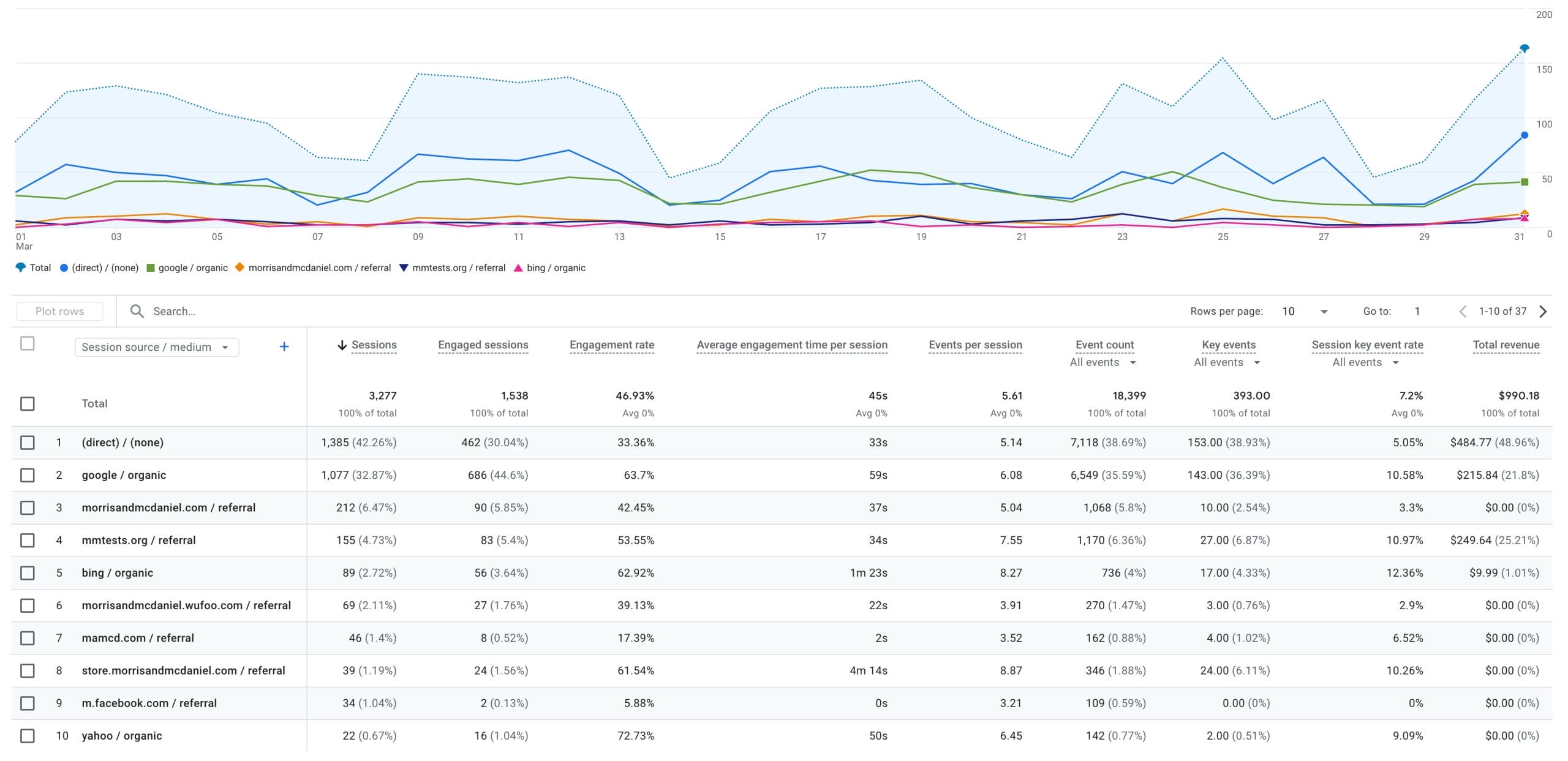
Task: Click the Engaged sessions column header
Action: [x=483, y=345]
